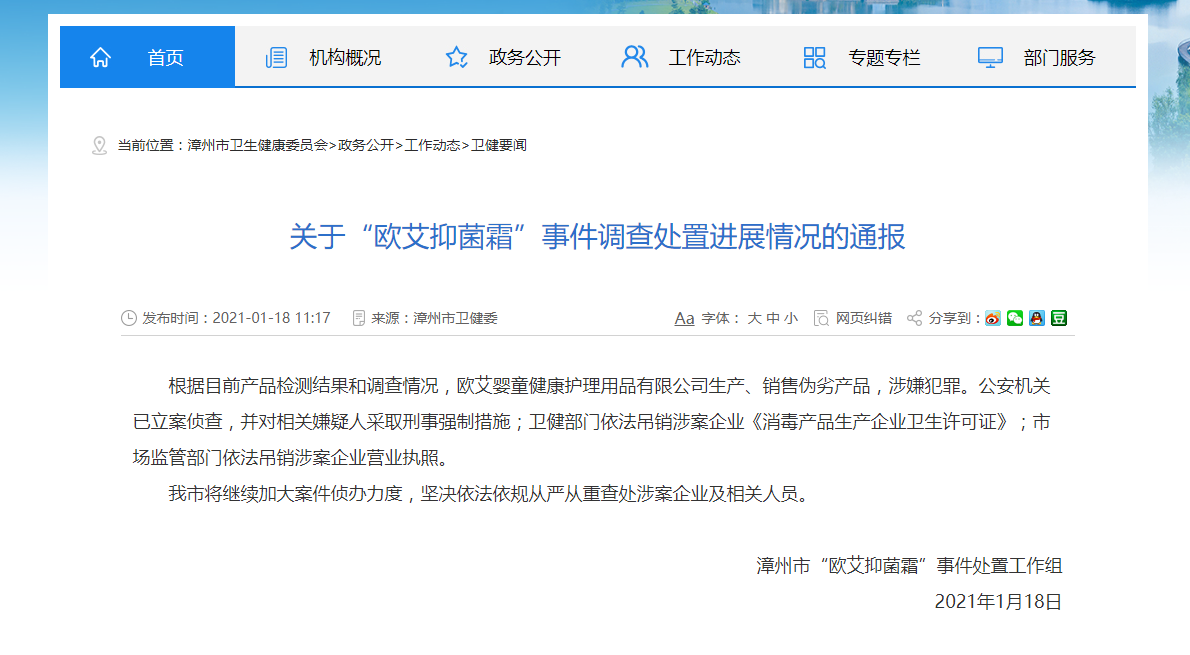Go to 首页 home tab

coord(166,57)
